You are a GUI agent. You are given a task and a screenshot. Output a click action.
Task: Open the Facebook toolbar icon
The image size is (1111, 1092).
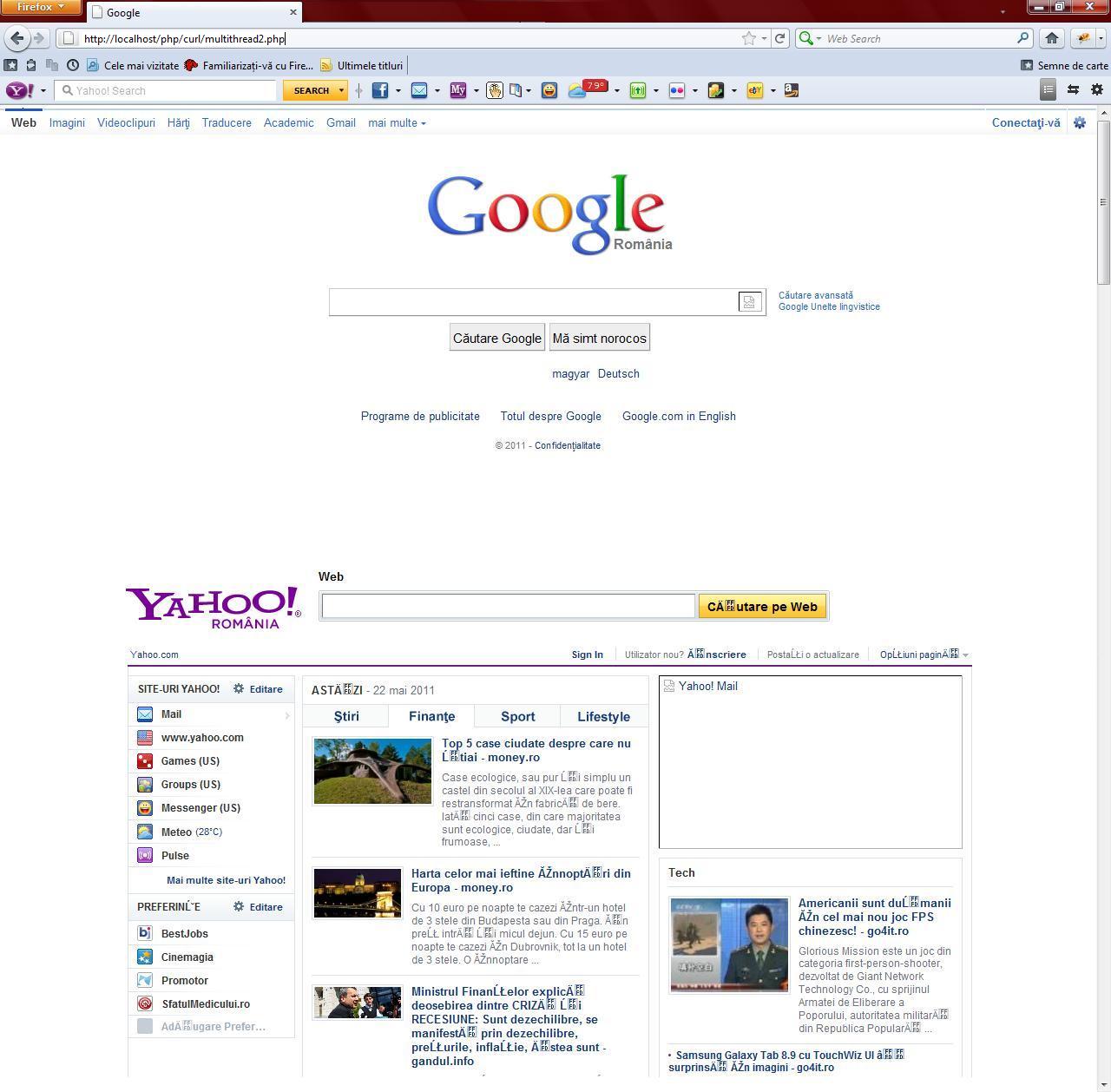(x=380, y=90)
